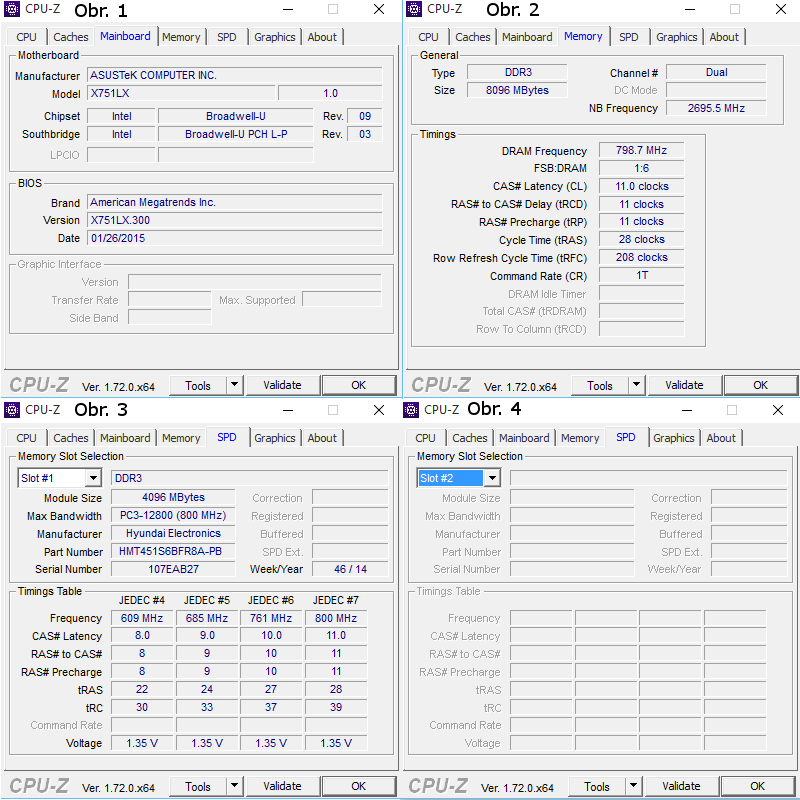Minimize the Obr. 1 CPU-Z window
The width and height of the screenshot is (800, 800).
[288, 9]
